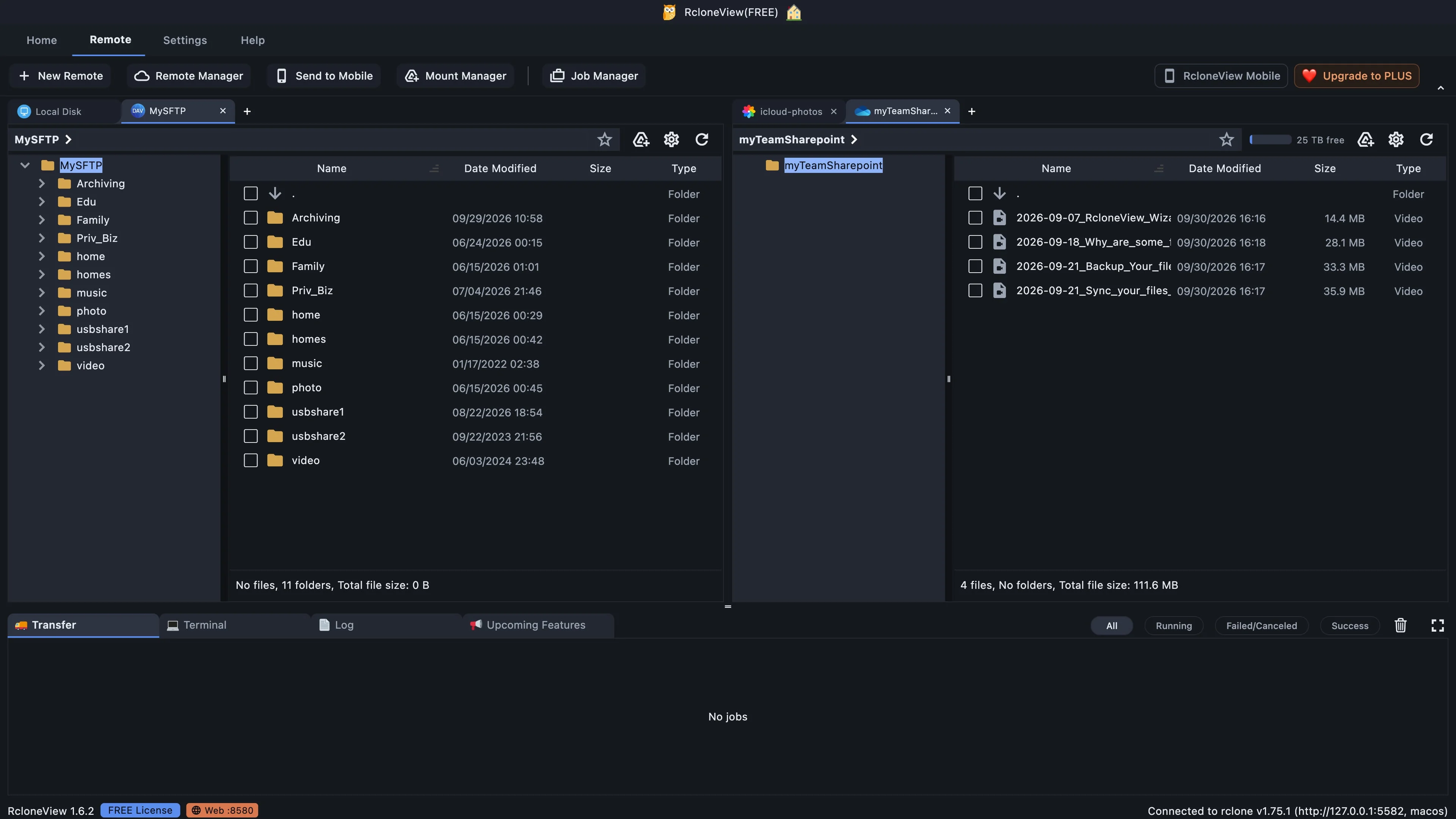Close the icloud-photos tab
This screenshot has width=1456, height=819.
(833, 112)
